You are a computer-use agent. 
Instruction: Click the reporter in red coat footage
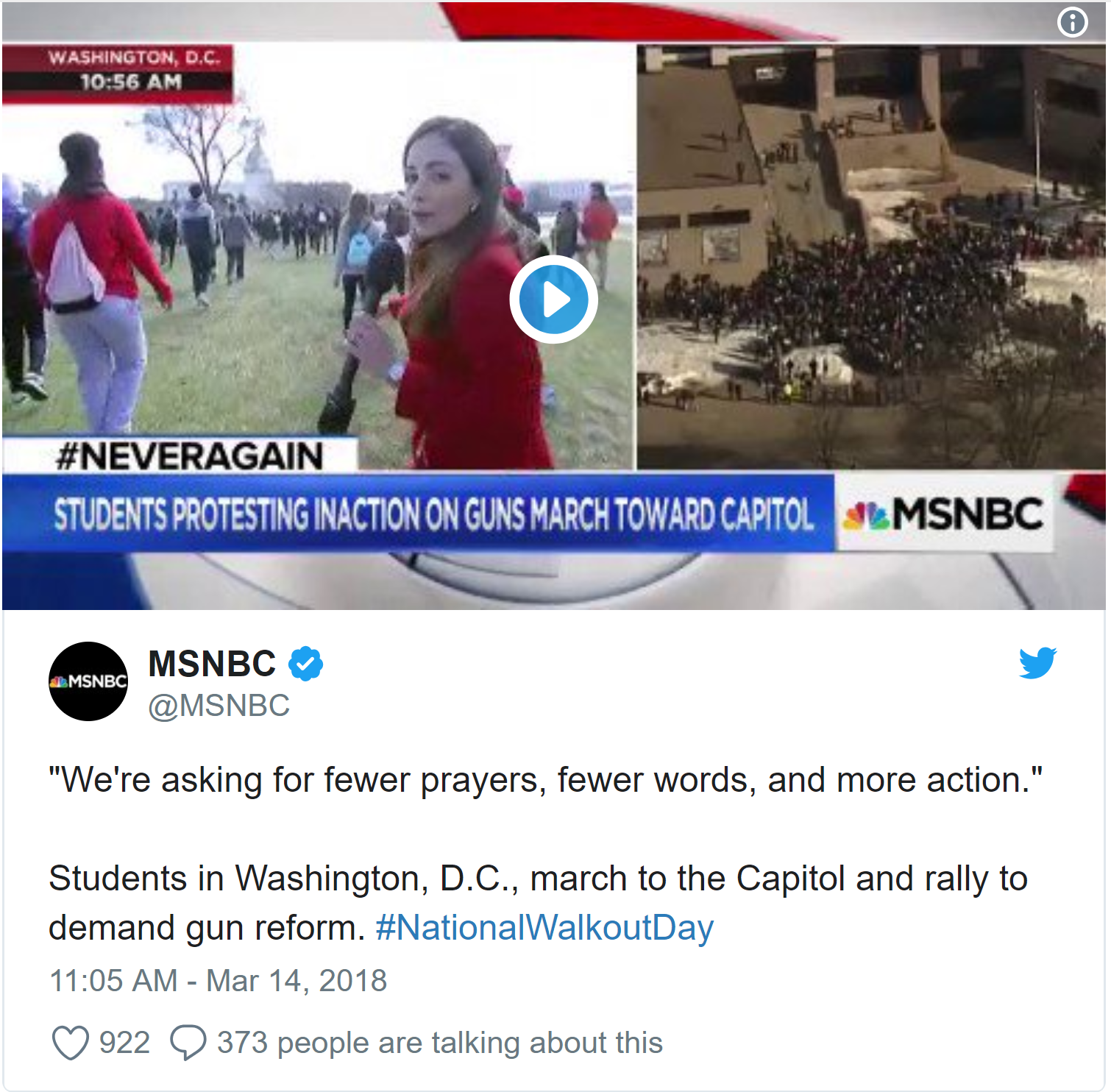click(x=471, y=294)
